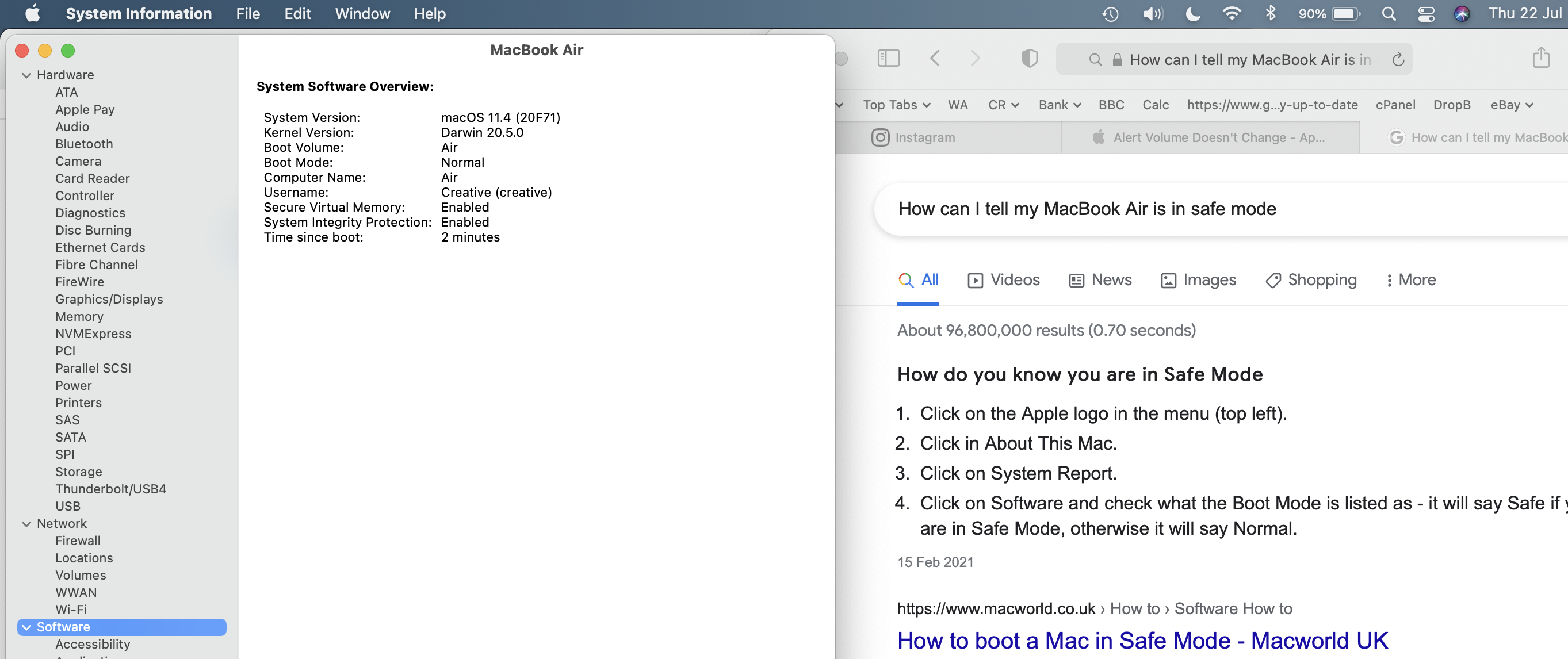
Task: Click Safari's sidebar toggle icon
Action: coord(888,59)
